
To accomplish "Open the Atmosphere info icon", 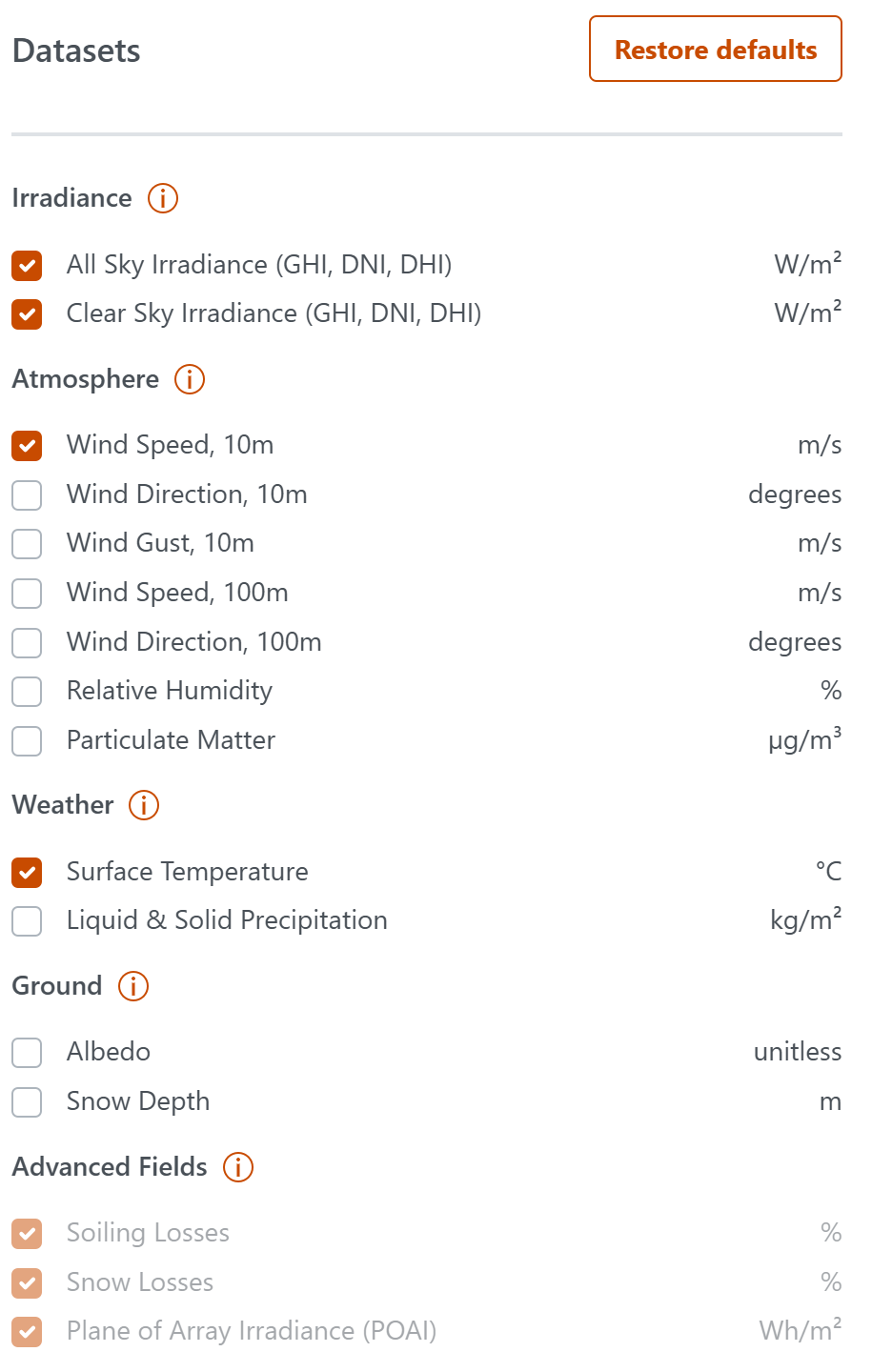I will click(190, 379).
